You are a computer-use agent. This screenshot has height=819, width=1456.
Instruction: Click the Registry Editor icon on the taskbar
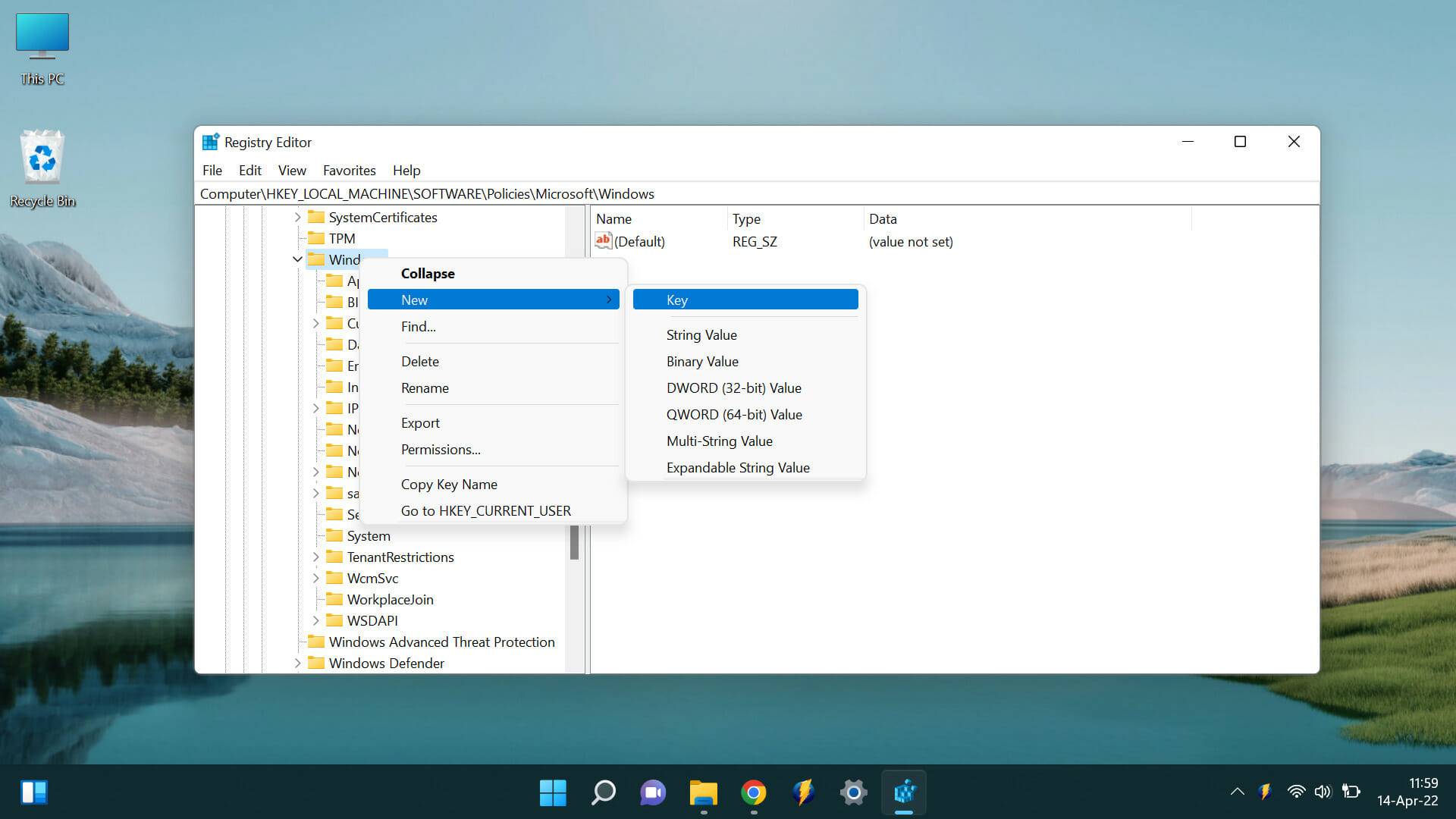(904, 792)
